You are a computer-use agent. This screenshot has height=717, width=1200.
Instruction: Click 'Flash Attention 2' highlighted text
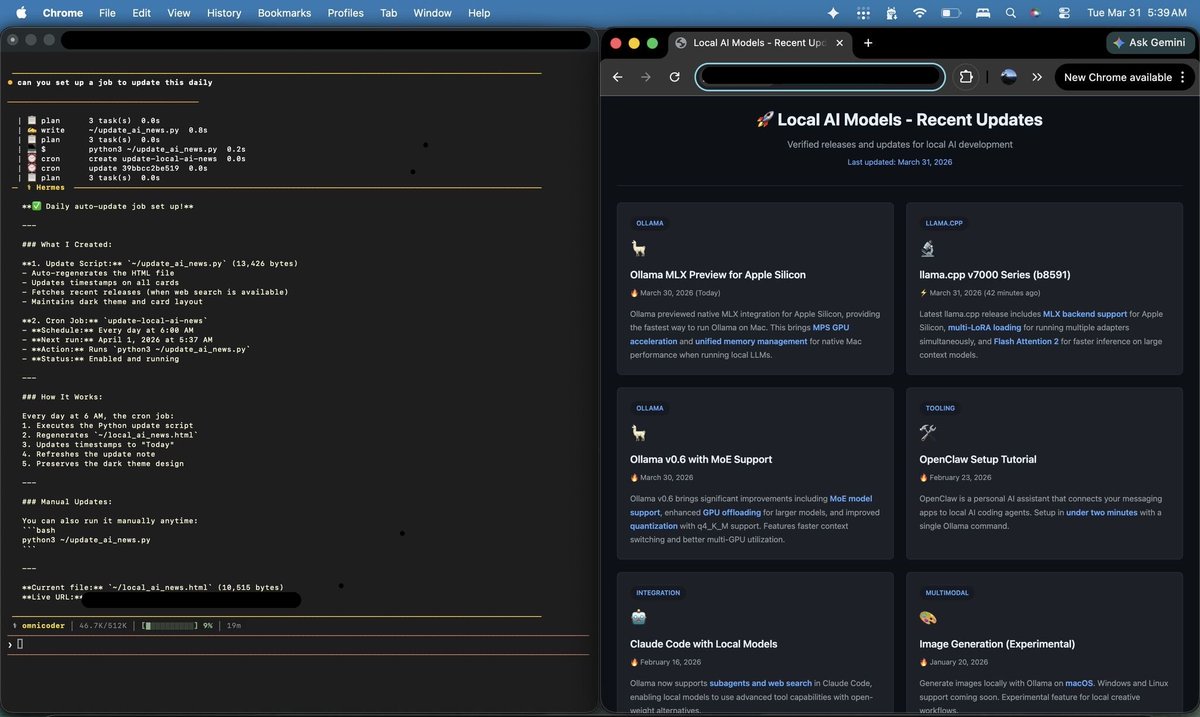pyautogui.click(x=1028, y=341)
